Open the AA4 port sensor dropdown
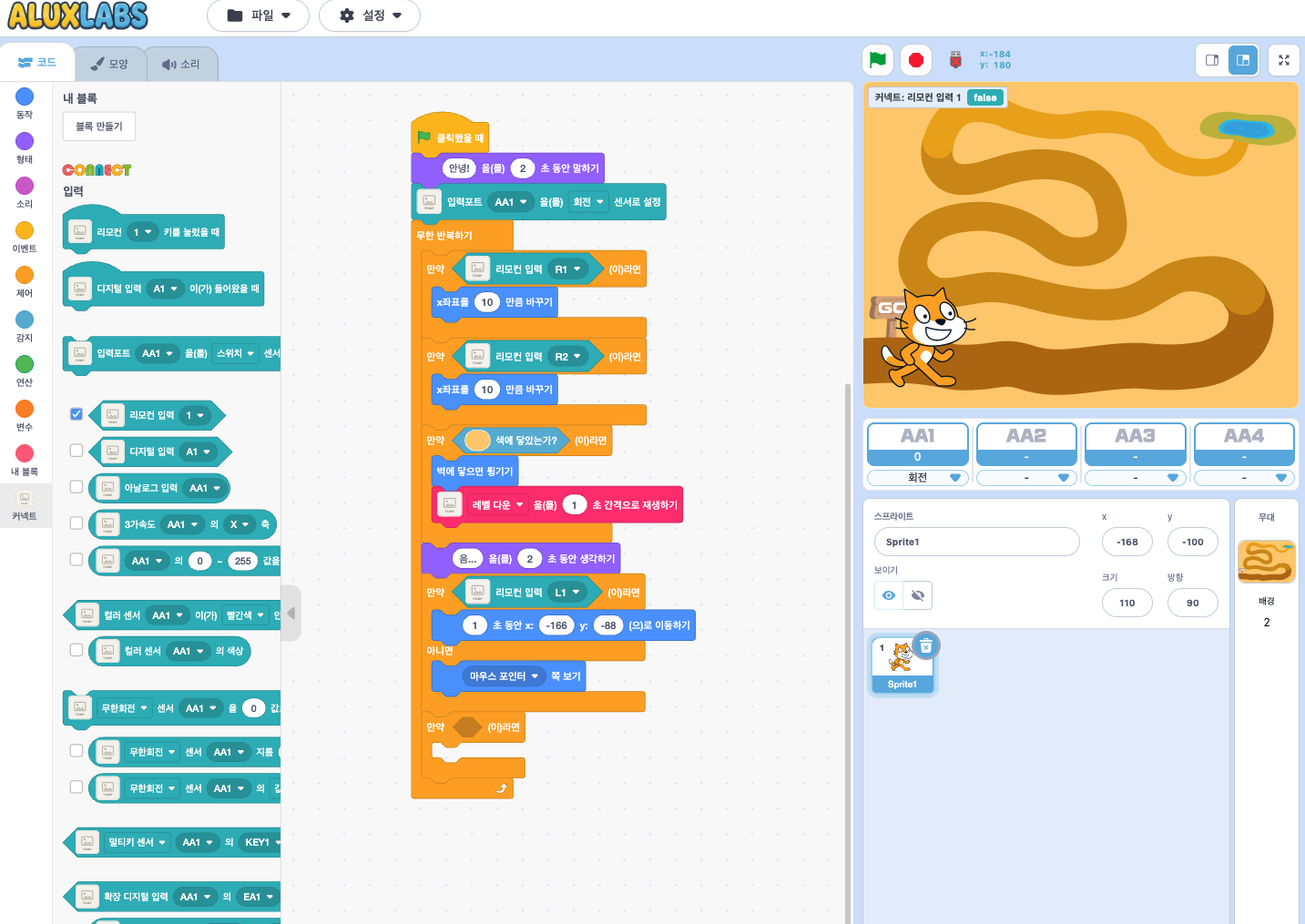Screen dimensions: 1305x924 tap(1244, 478)
